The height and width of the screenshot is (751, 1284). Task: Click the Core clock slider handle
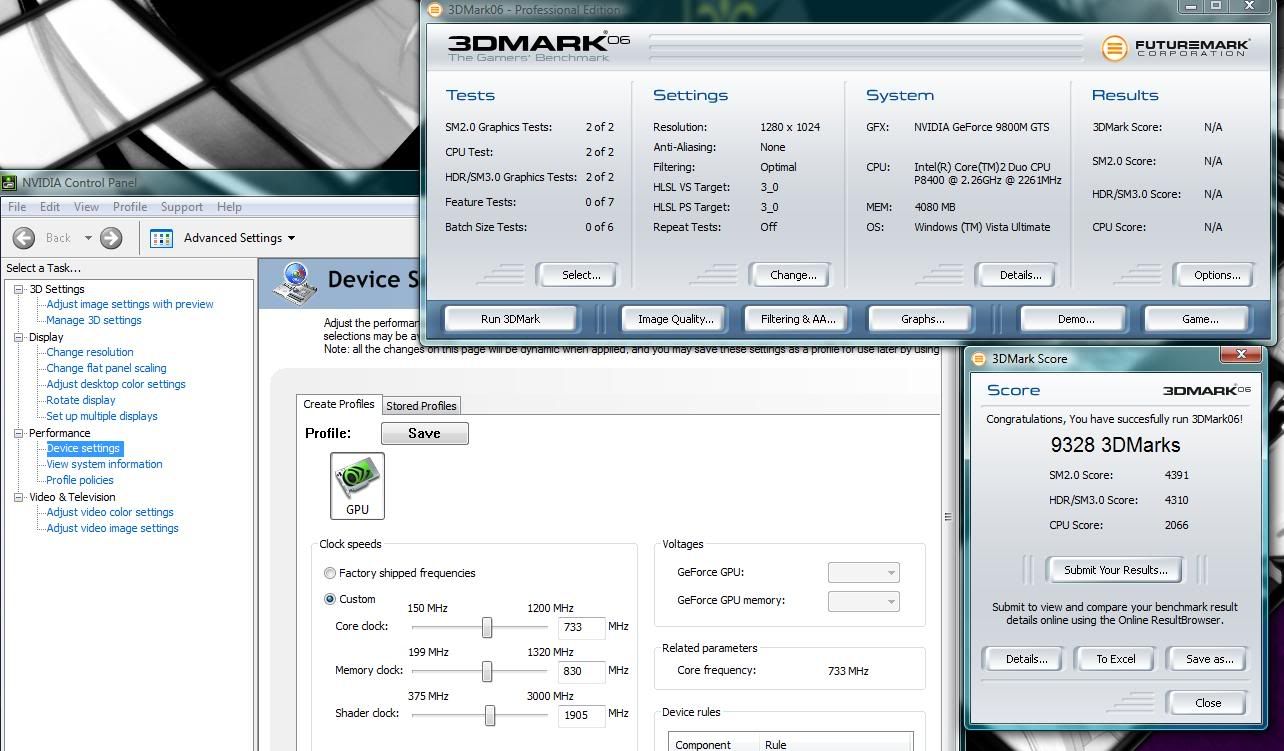click(x=487, y=627)
